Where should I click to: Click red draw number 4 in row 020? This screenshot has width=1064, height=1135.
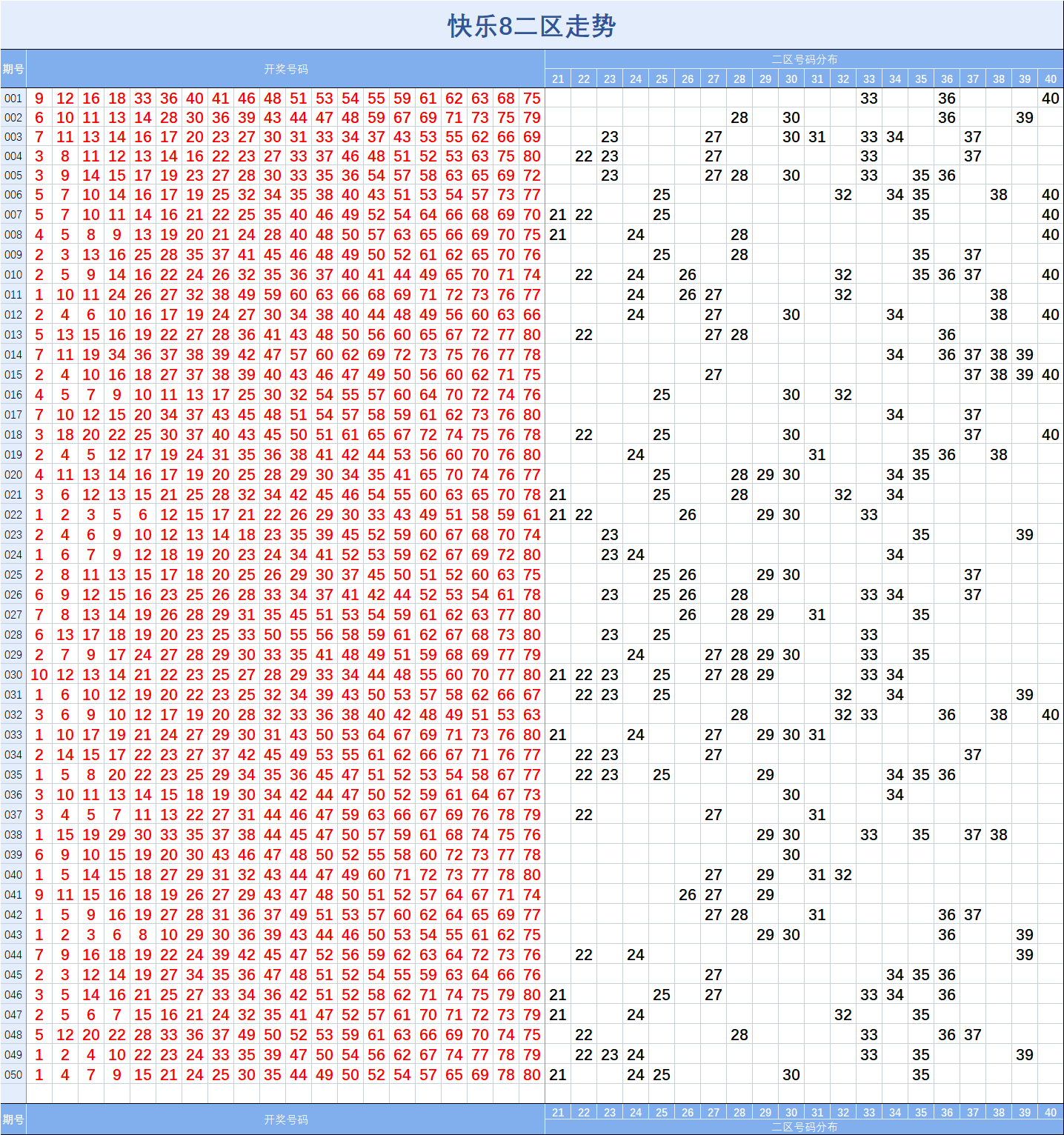tap(39, 475)
